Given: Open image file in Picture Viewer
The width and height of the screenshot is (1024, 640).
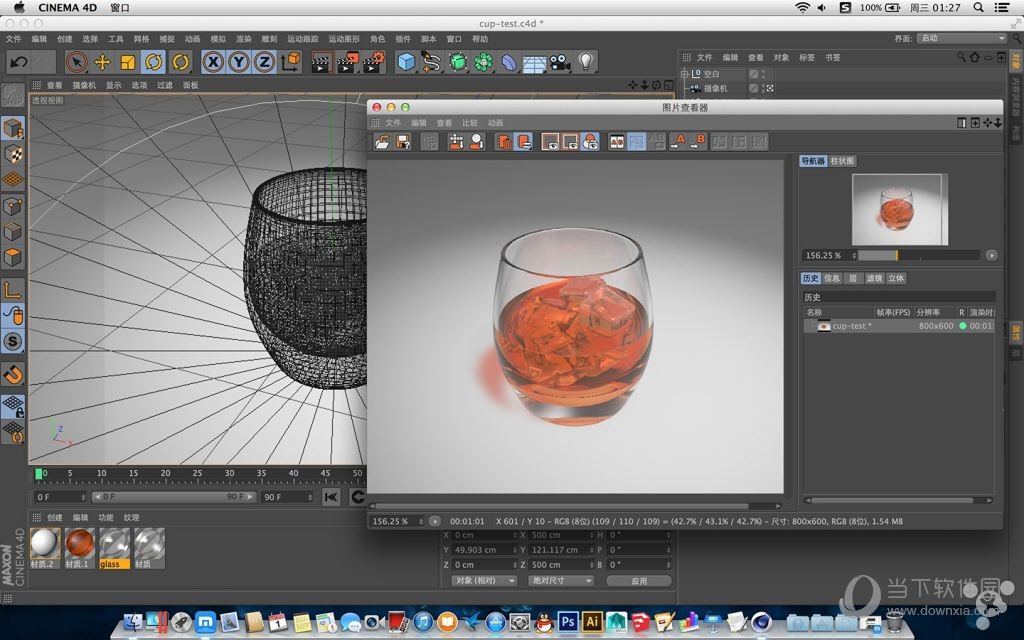Looking at the screenshot, I should click(x=383, y=142).
